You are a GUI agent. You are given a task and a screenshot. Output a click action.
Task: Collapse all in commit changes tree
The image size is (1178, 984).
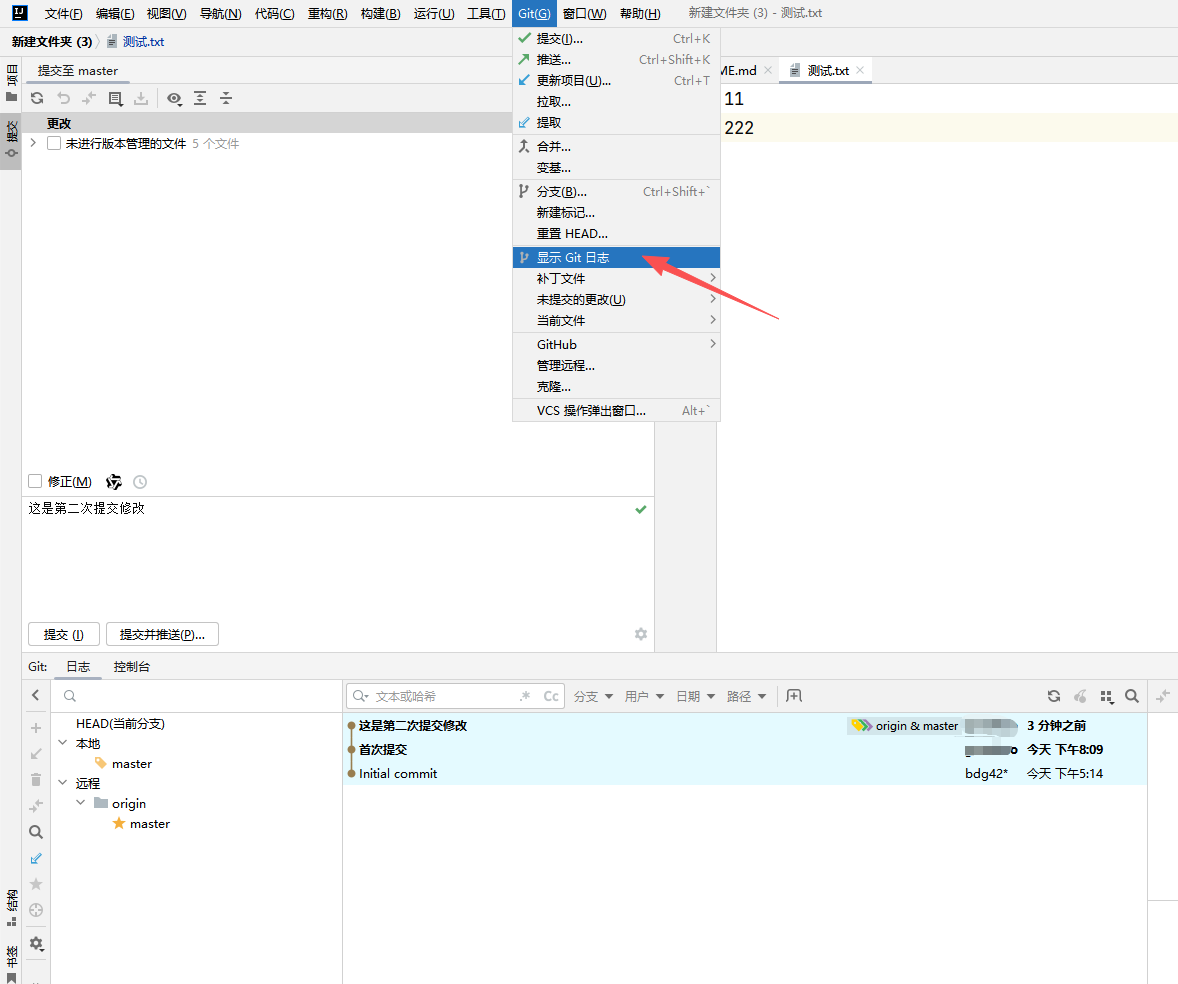click(x=225, y=98)
